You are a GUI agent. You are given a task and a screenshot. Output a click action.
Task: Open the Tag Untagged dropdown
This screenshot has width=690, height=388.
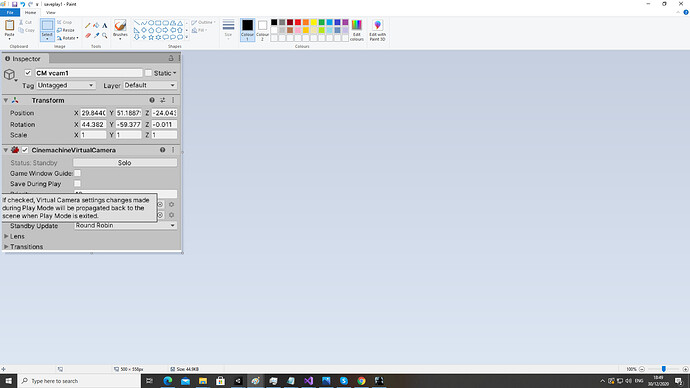tap(66, 85)
